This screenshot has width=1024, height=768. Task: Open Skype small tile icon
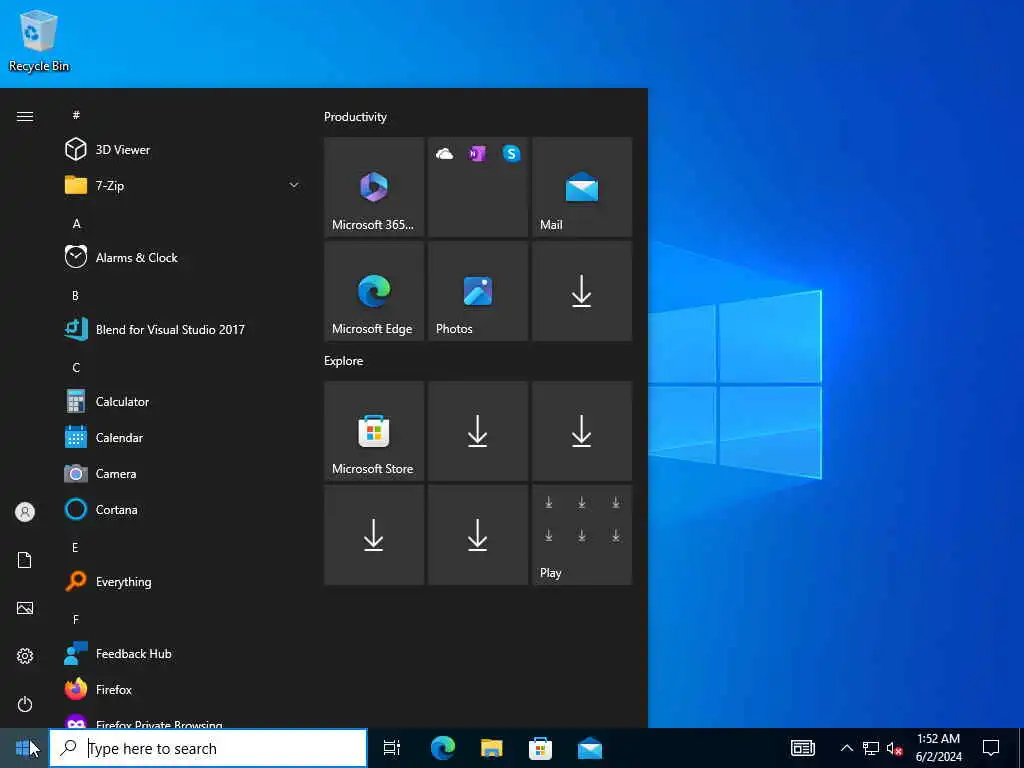[x=511, y=154]
